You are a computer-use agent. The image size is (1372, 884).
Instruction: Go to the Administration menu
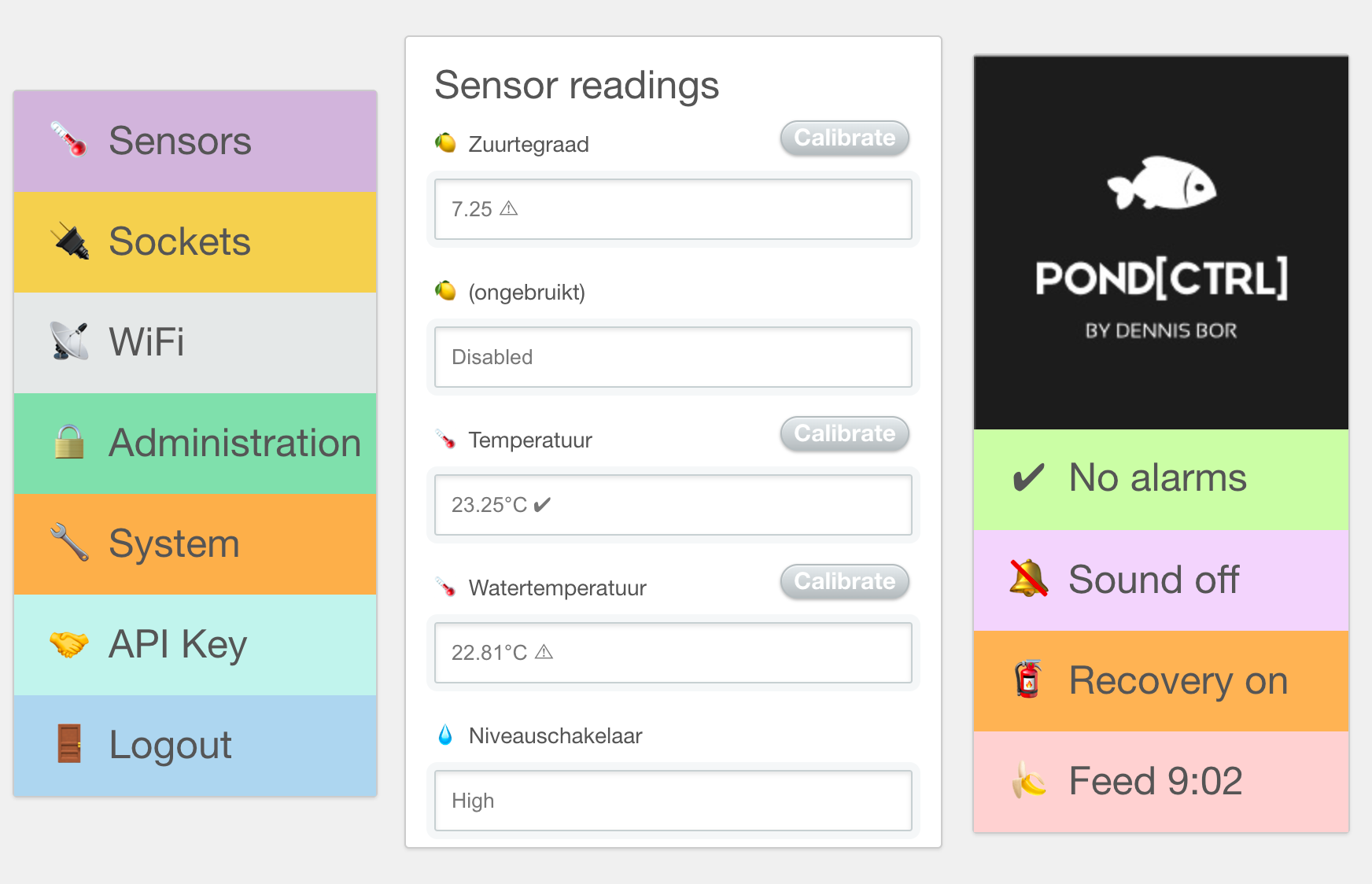[195, 443]
